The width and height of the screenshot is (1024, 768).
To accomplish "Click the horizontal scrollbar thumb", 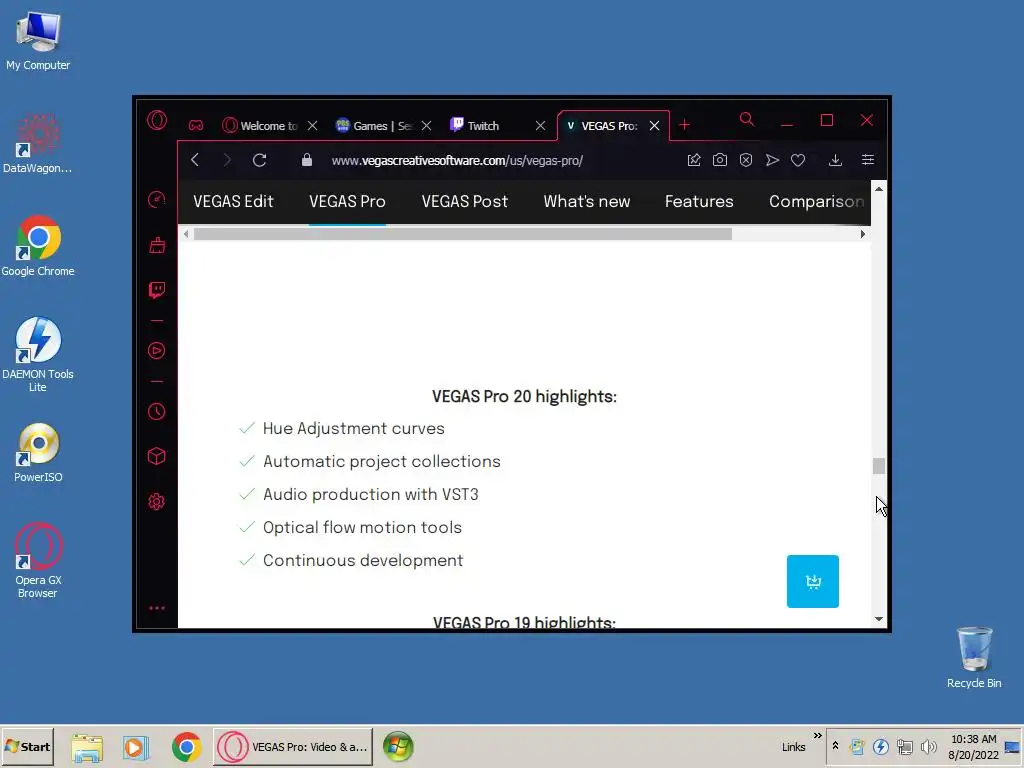I will 462,234.
